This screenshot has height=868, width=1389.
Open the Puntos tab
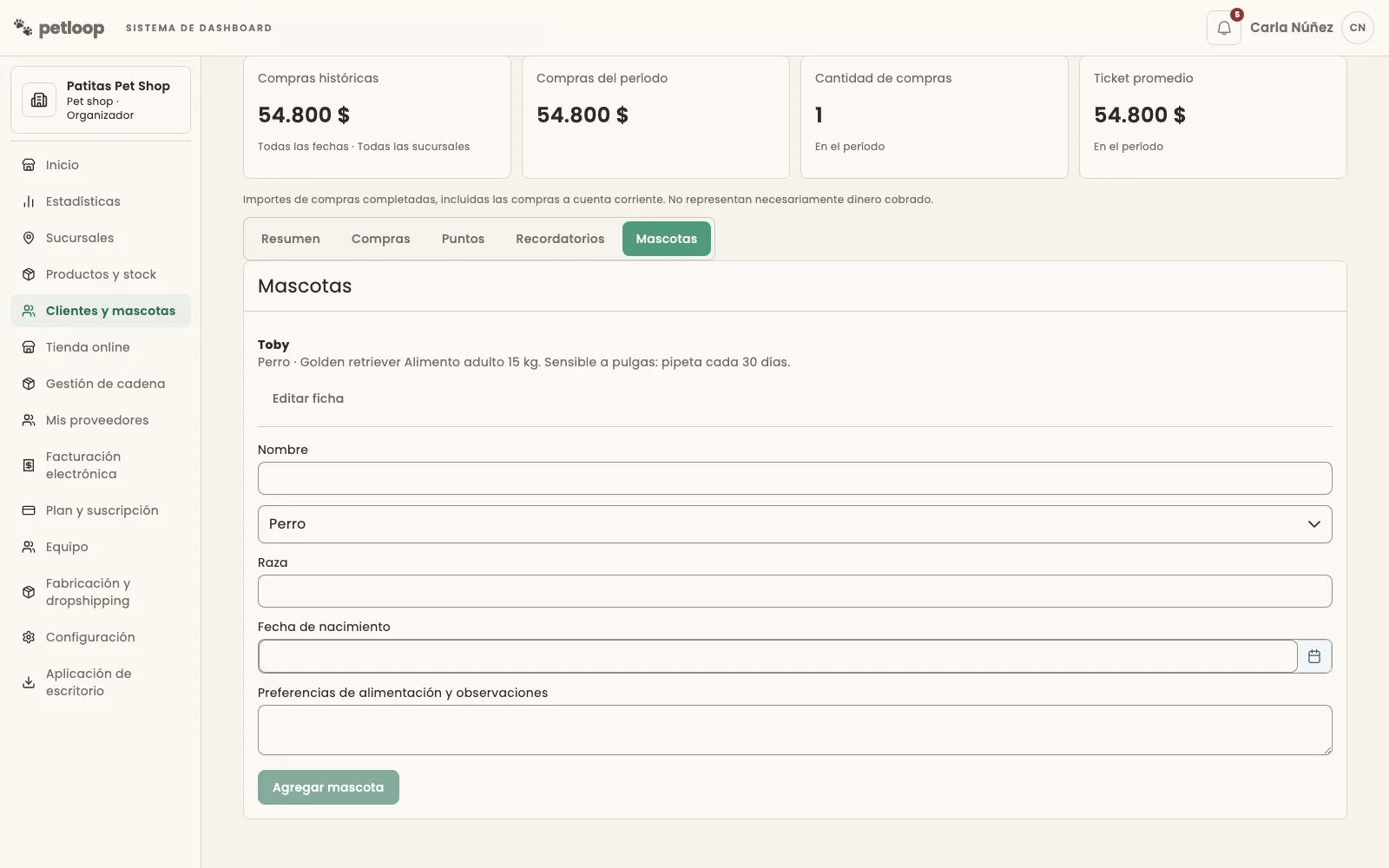pyautogui.click(x=463, y=239)
